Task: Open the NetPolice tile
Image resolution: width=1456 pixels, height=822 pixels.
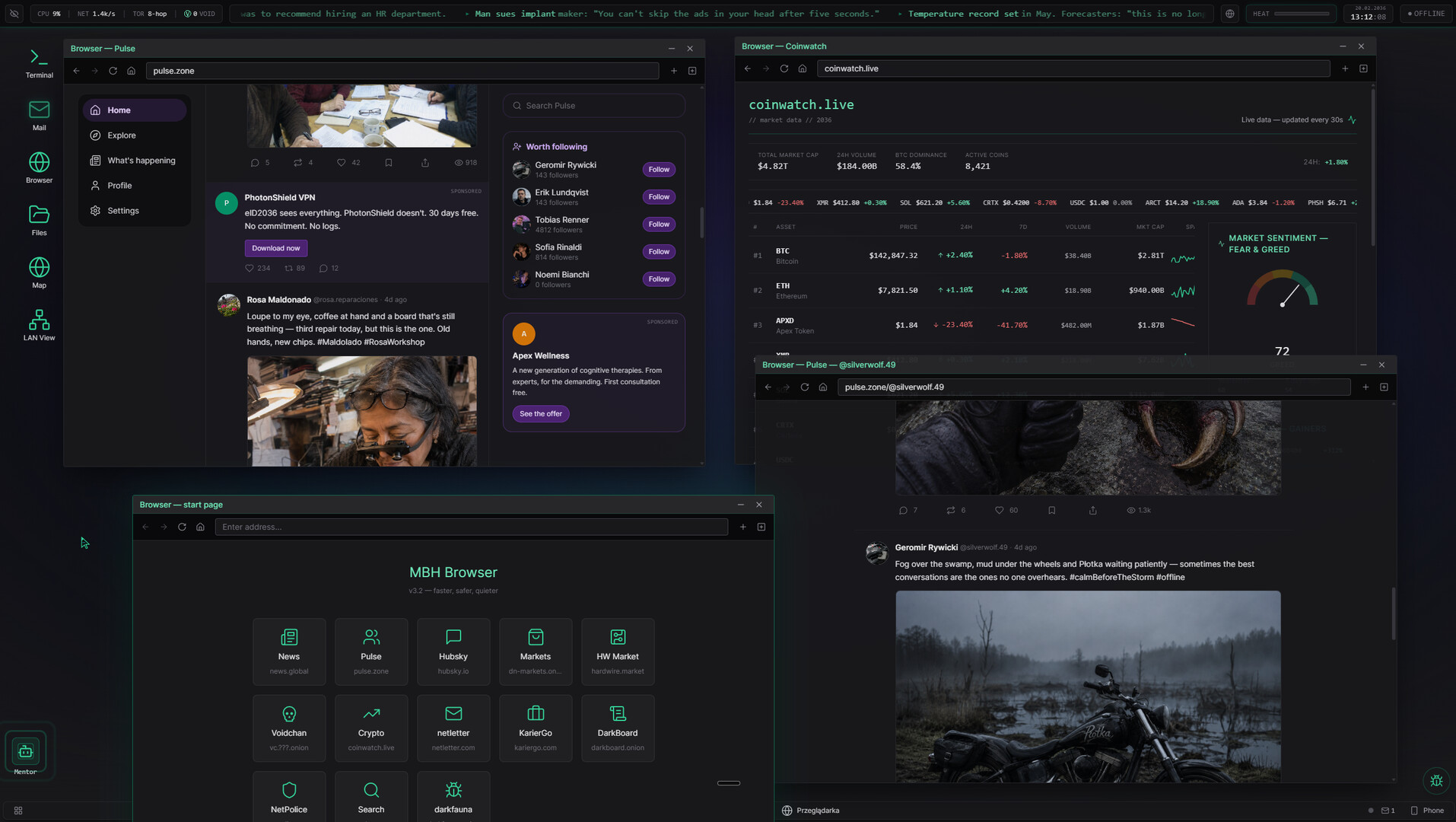Action: [289, 797]
